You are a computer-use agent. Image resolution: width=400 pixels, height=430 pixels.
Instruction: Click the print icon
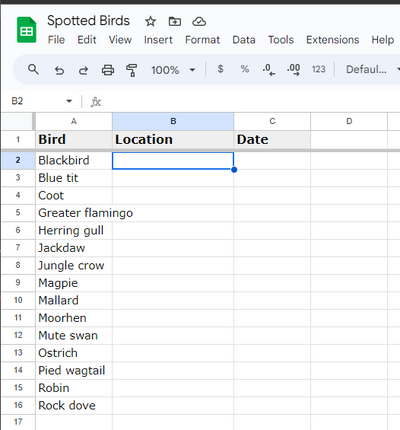(108, 70)
